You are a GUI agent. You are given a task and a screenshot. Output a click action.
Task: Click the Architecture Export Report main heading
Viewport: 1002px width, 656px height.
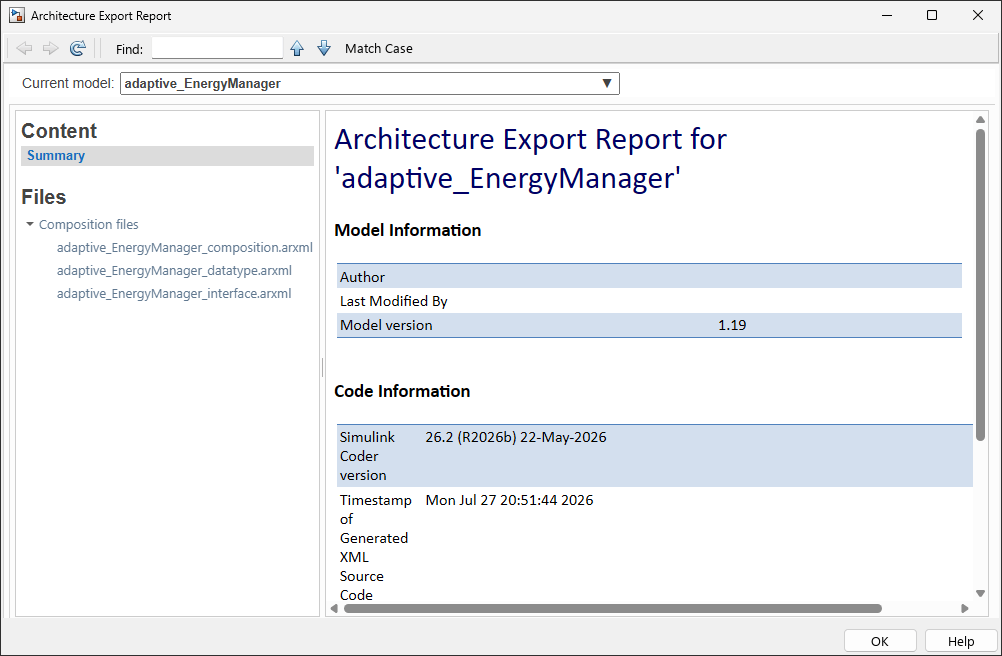(x=530, y=158)
